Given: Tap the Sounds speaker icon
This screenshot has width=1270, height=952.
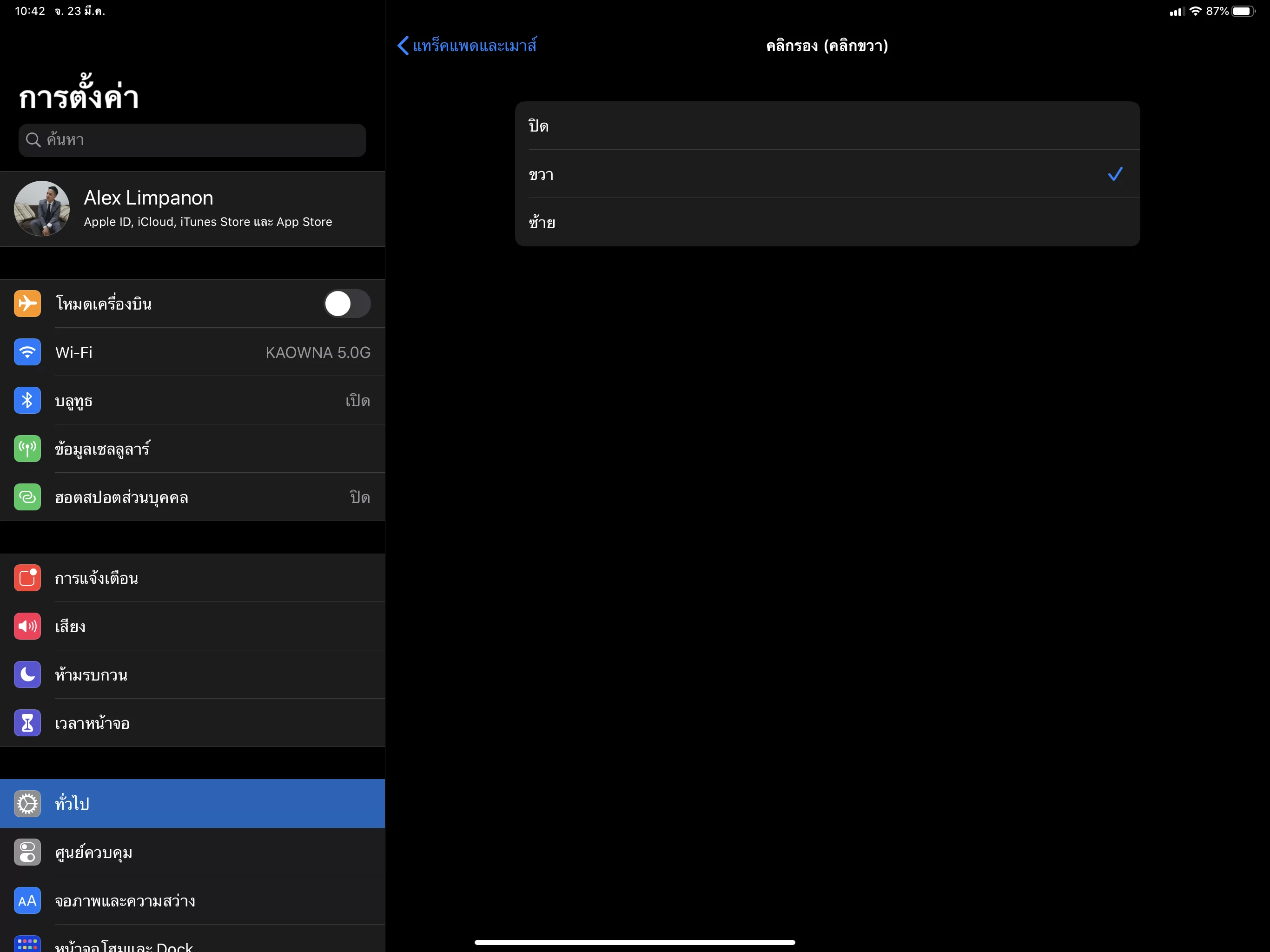Looking at the screenshot, I should (x=27, y=626).
